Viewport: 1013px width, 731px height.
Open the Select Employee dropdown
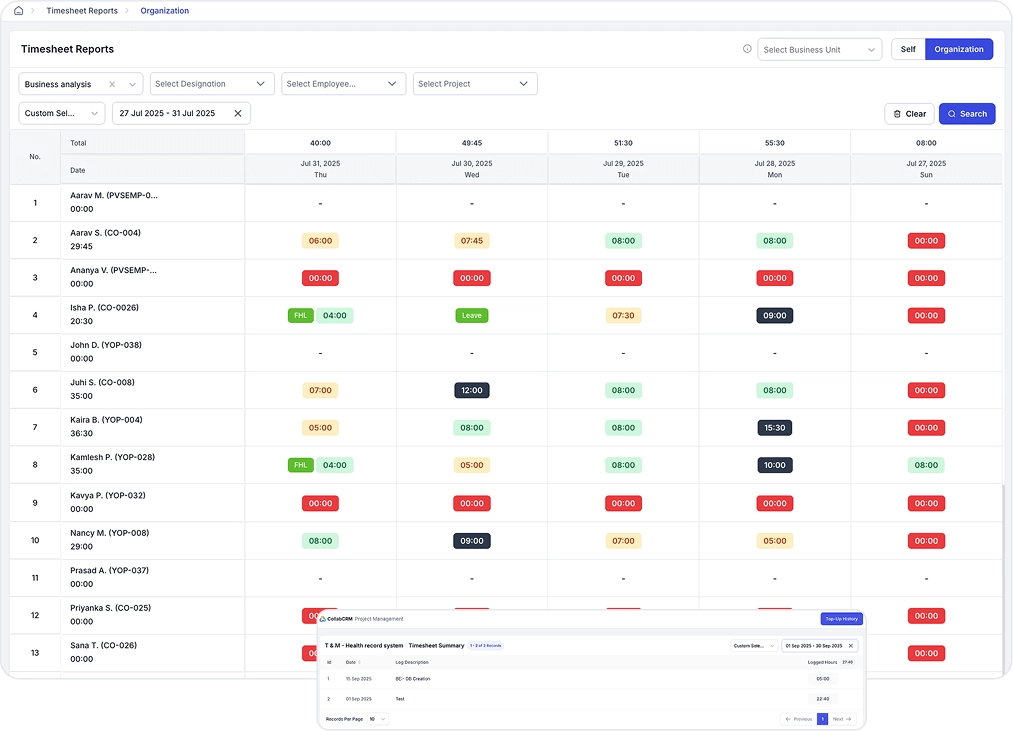pyautogui.click(x=343, y=84)
